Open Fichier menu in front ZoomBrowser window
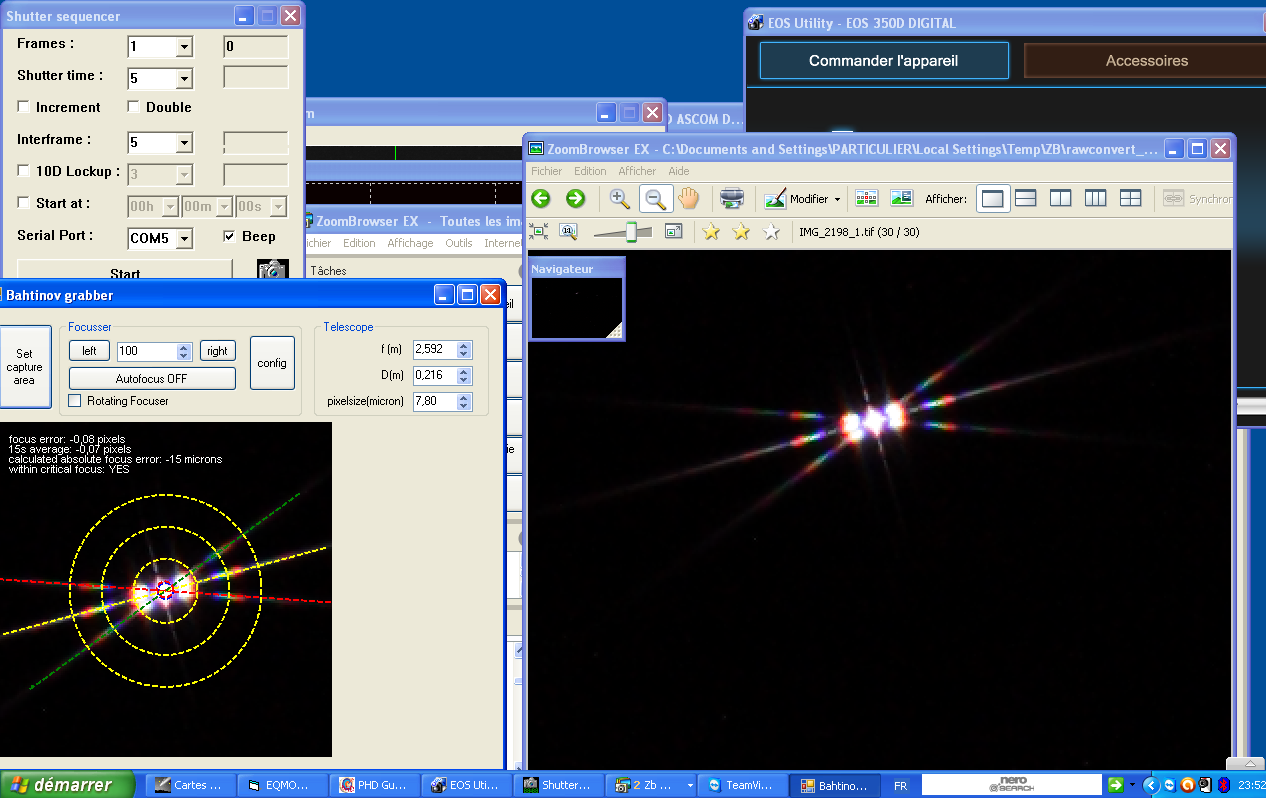The height and width of the screenshot is (798, 1266). click(547, 171)
